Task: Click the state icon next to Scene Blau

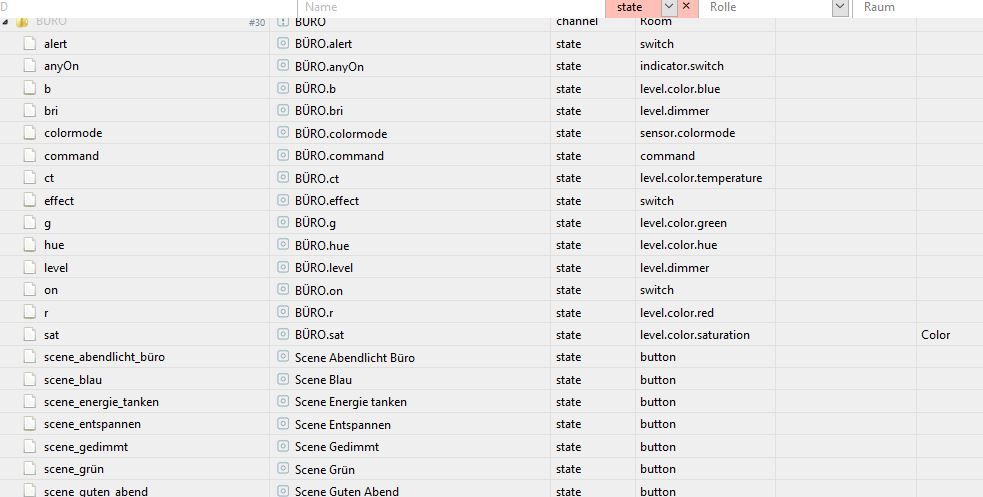Action: tap(283, 379)
